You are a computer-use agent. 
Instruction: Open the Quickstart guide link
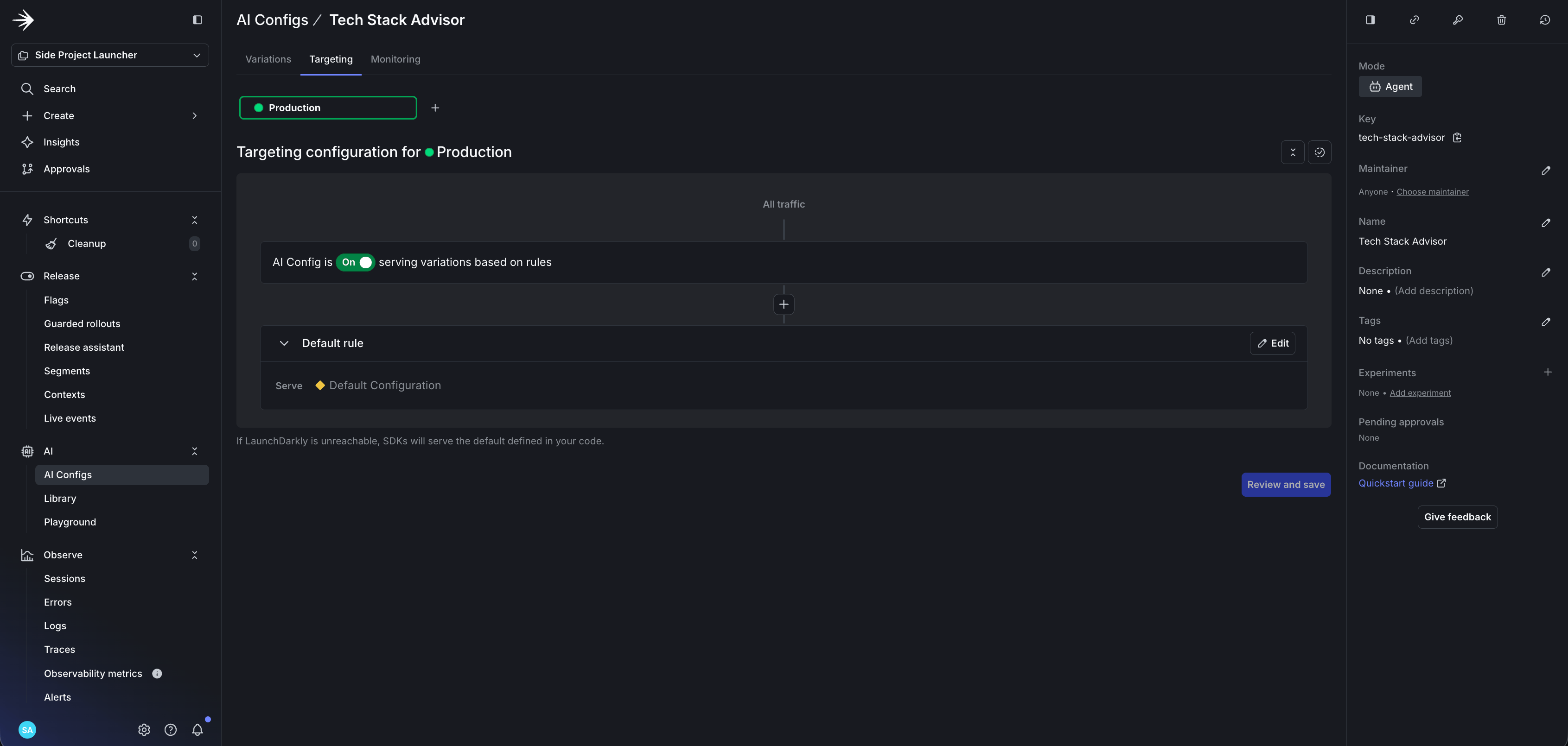[1402, 483]
